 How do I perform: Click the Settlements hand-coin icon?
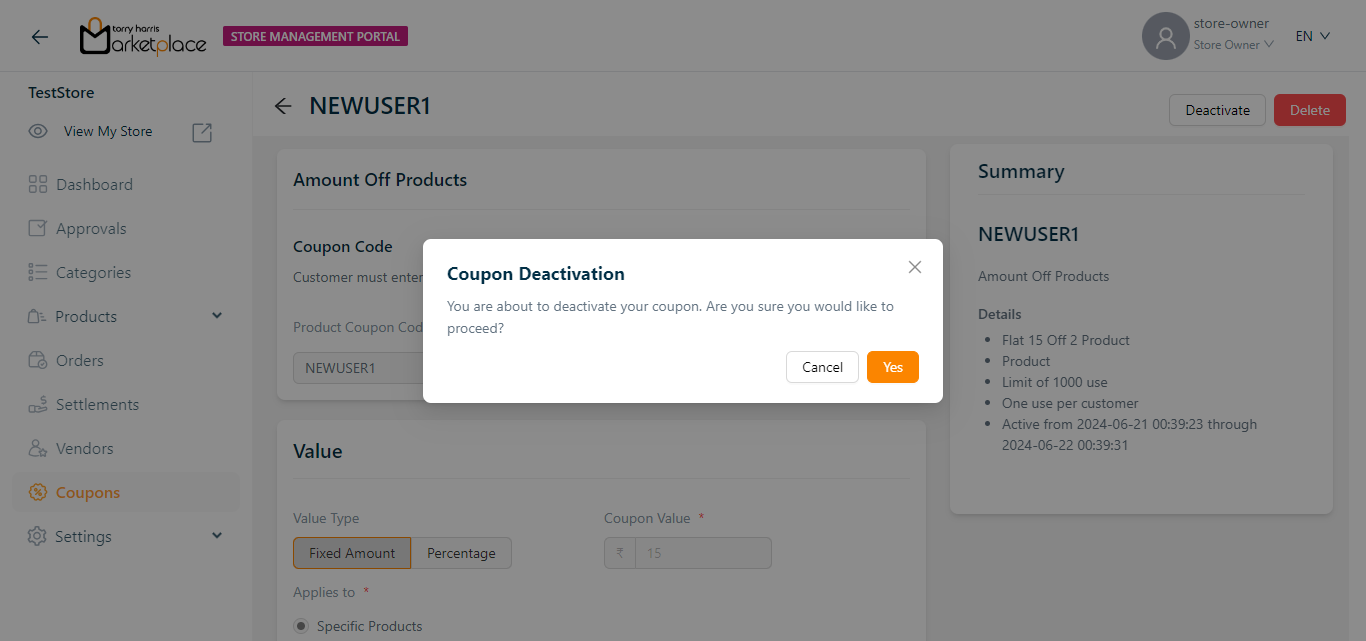coord(38,404)
